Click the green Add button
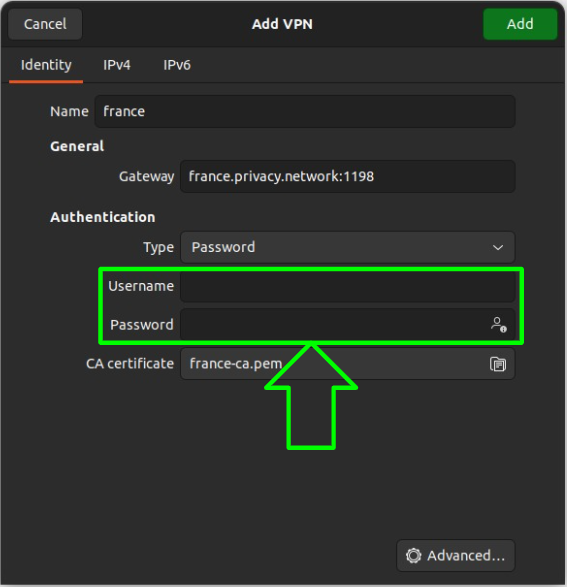 coord(520,24)
